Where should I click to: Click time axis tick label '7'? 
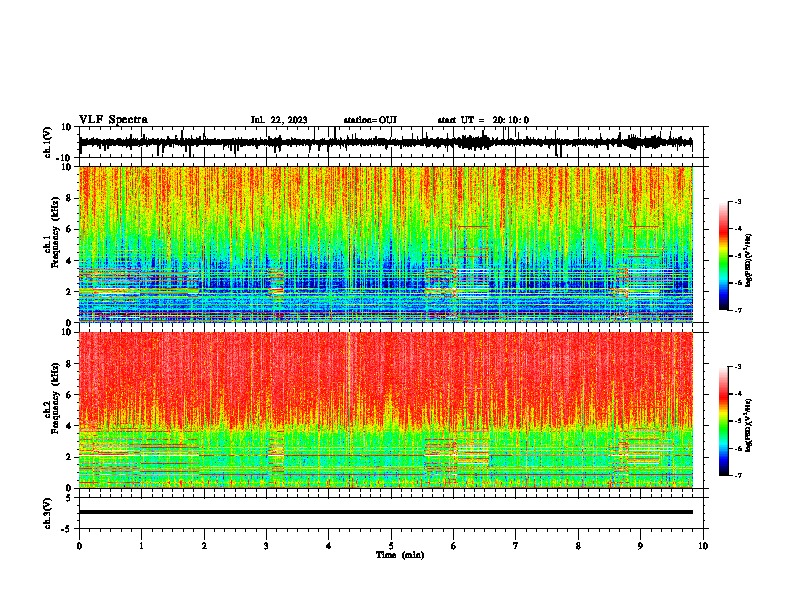[516, 546]
